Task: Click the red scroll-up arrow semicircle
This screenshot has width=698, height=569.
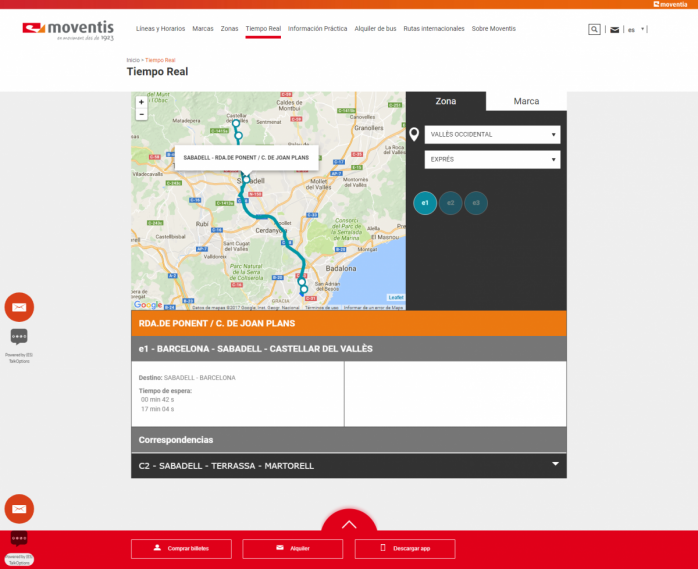Action: 349,521
